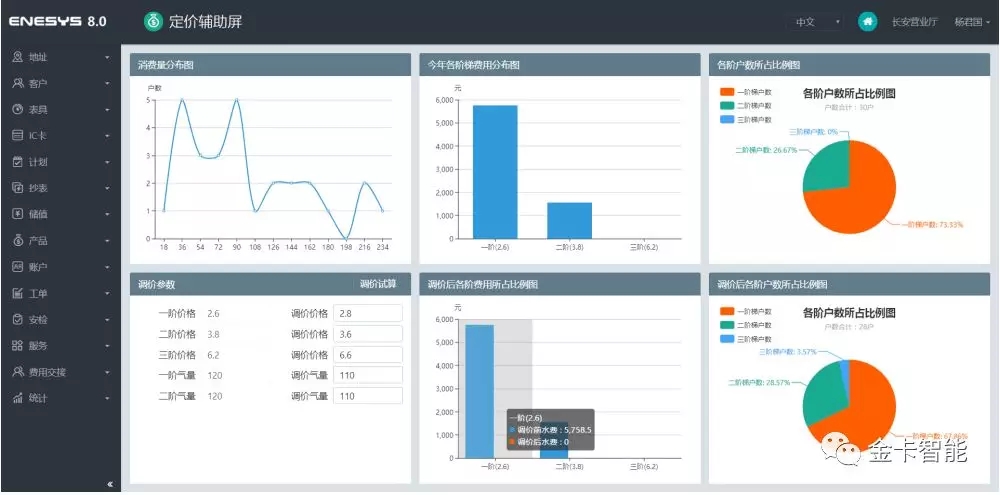Open the 安检 menu item

(x=61, y=320)
